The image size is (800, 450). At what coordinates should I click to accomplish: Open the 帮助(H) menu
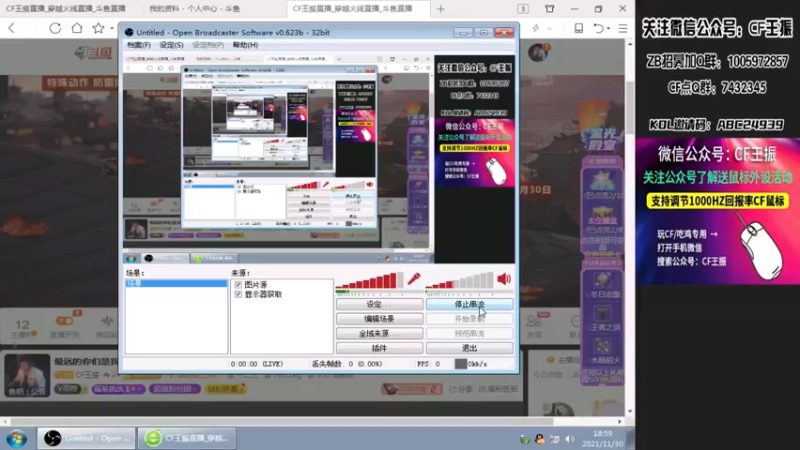245,45
